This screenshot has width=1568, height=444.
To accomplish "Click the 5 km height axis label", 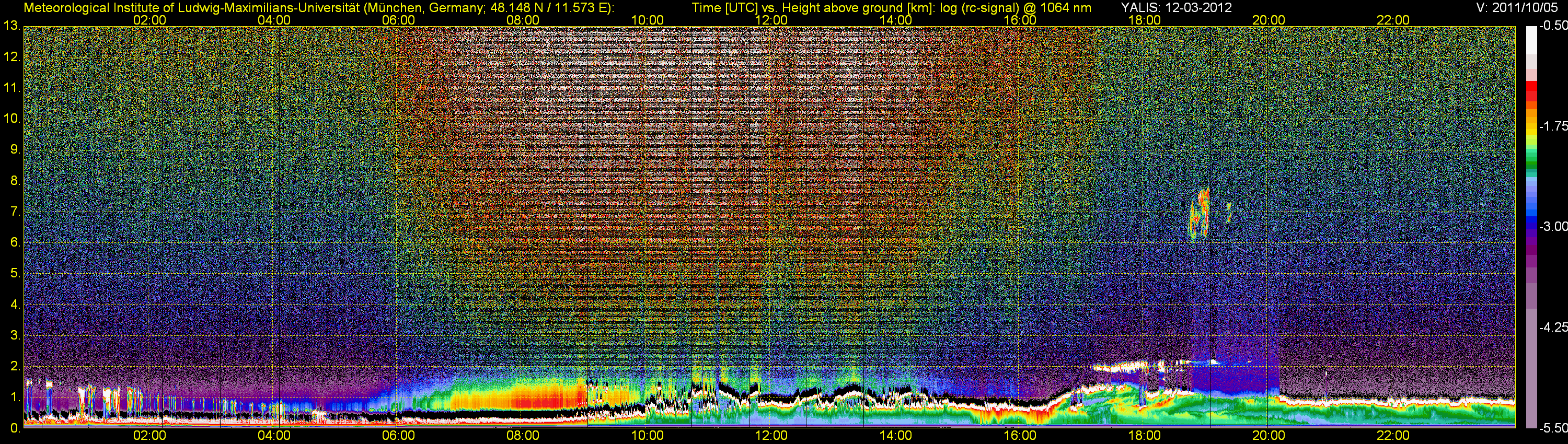I will pyautogui.click(x=15, y=273).
